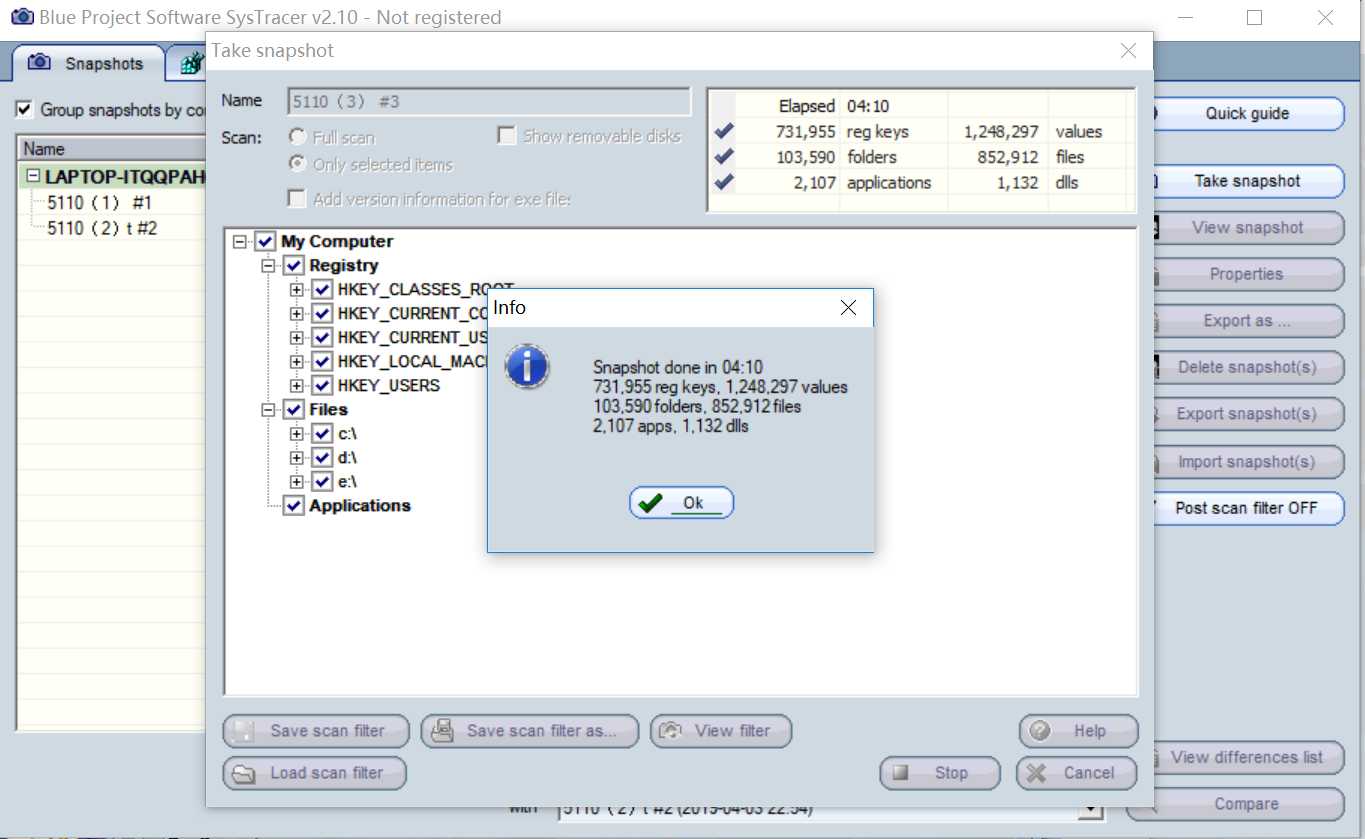Click the snapshot Name input field
The width and height of the screenshot is (1365, 839).
click(489, 101)
